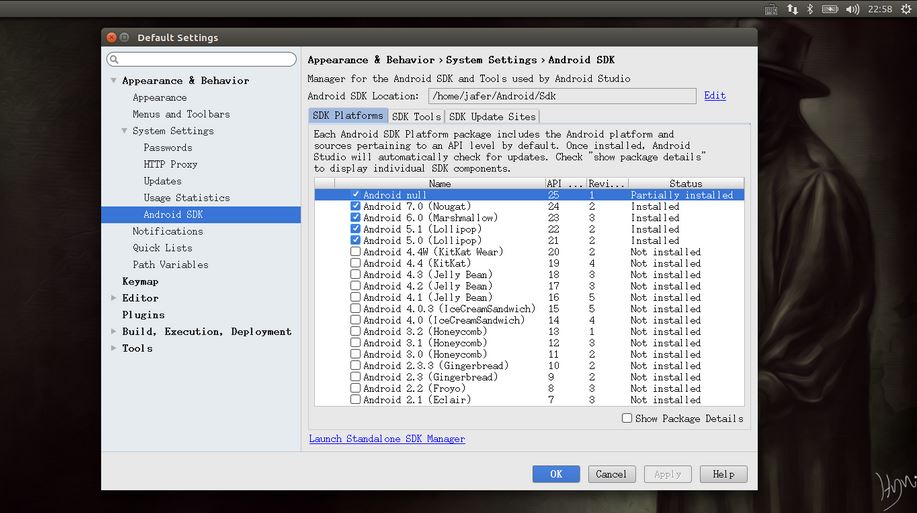Open the battery status indicator

[x=830, y=9]
